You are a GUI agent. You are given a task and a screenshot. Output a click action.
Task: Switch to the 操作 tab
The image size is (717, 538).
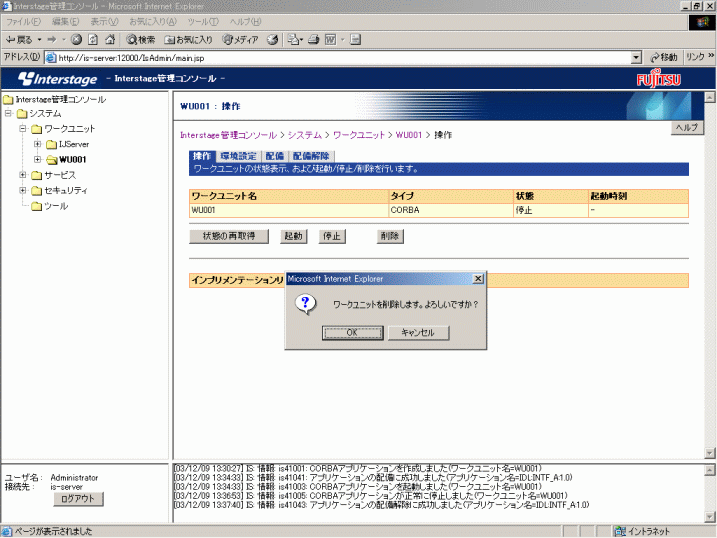[x=202, y=156]
